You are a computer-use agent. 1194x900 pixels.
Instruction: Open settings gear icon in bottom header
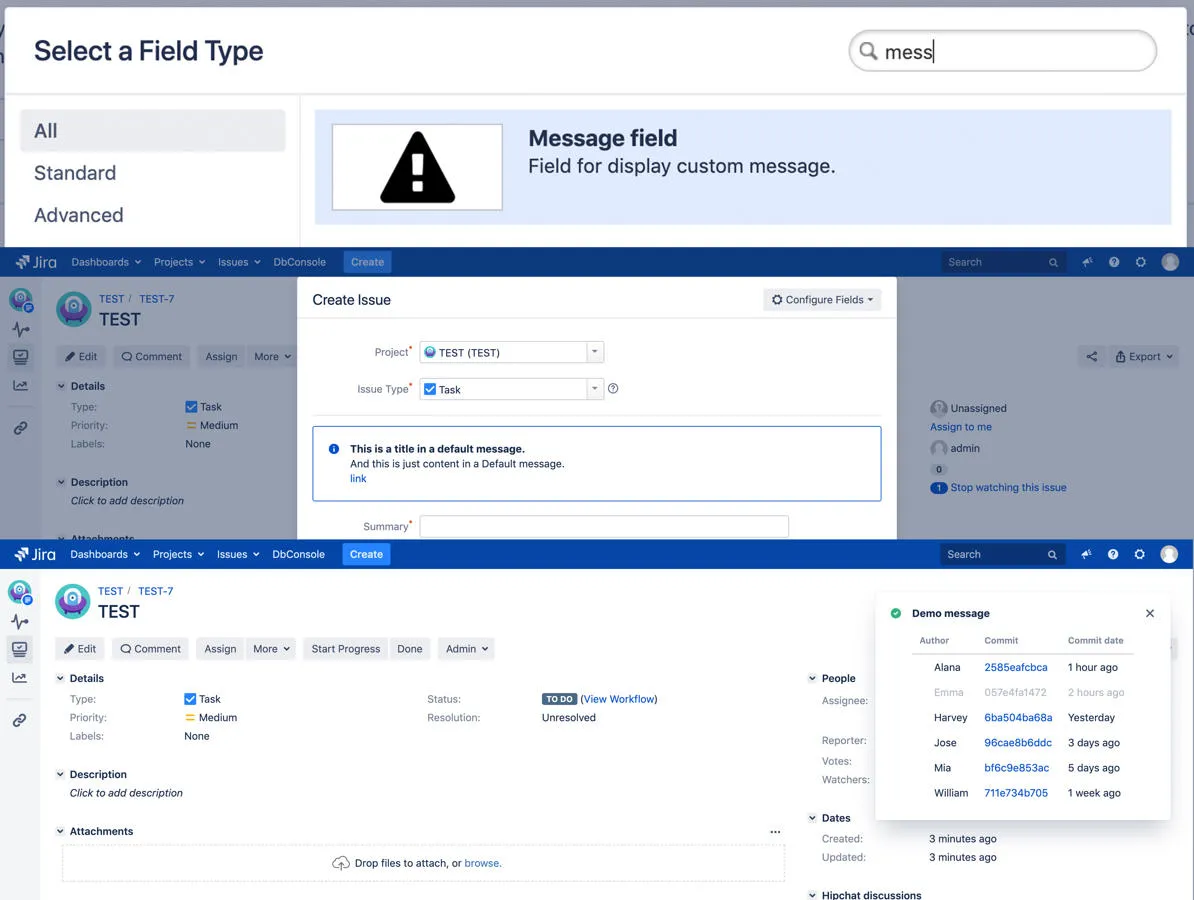[1139, 554]
